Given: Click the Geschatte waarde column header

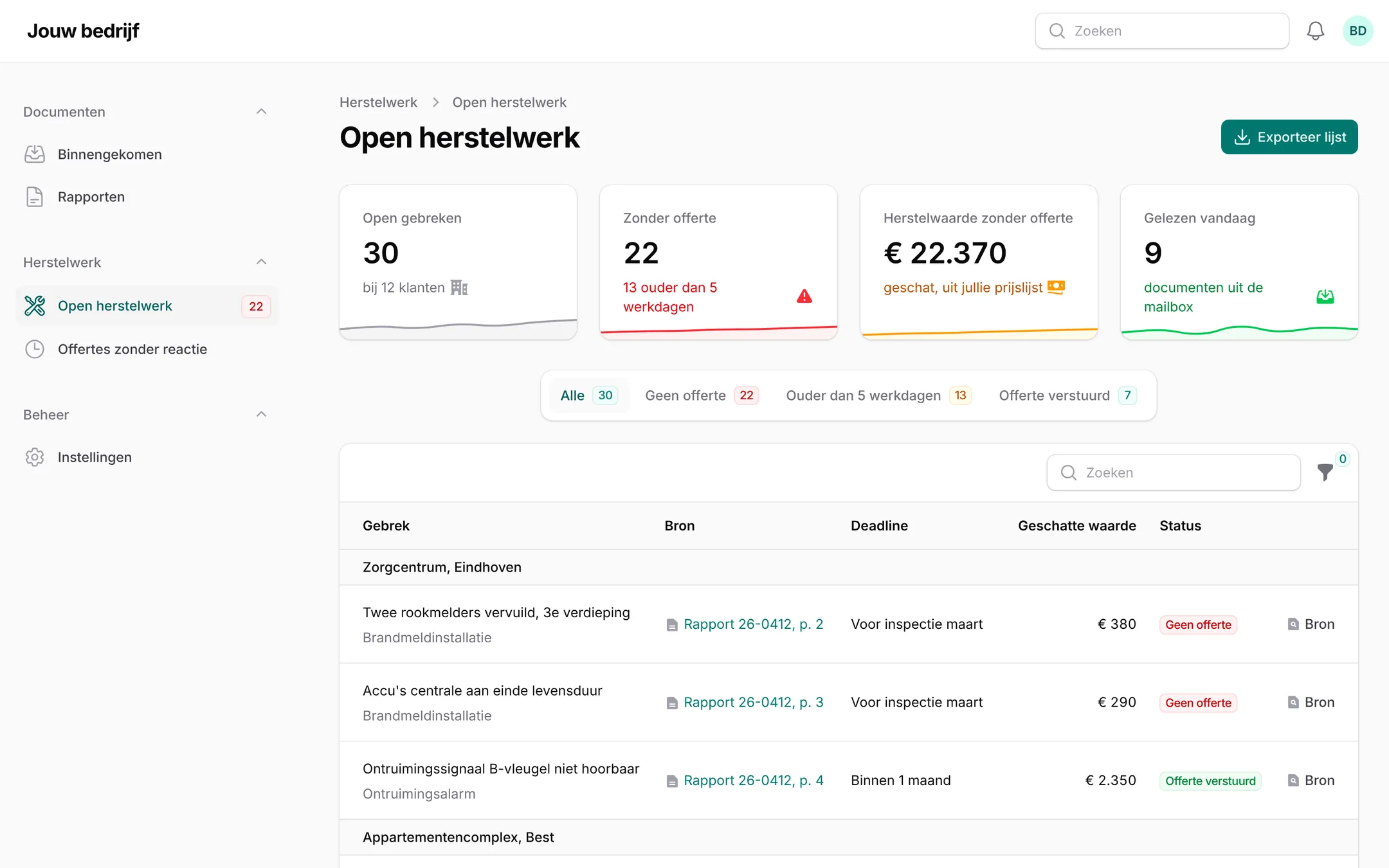Looking at the screenshot, I should [1076, 526].
